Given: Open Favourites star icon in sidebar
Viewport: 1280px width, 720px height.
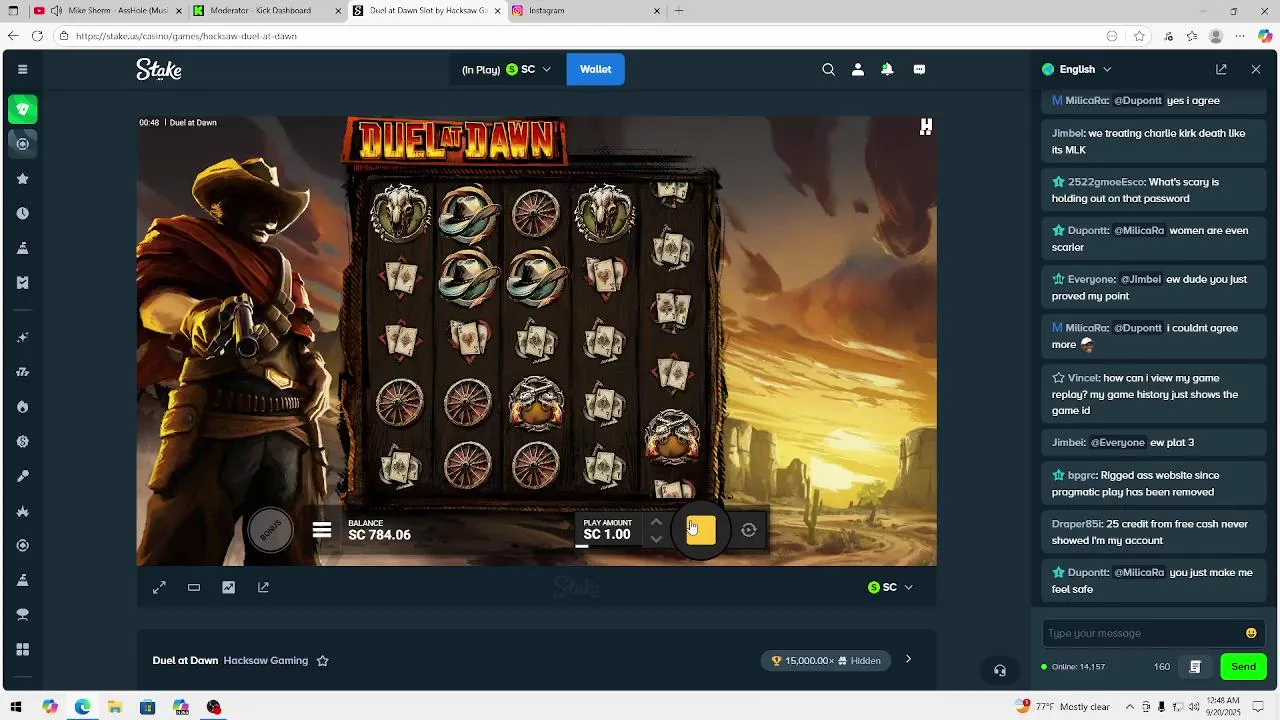Looking at the screenshot, I should [22, 178].
